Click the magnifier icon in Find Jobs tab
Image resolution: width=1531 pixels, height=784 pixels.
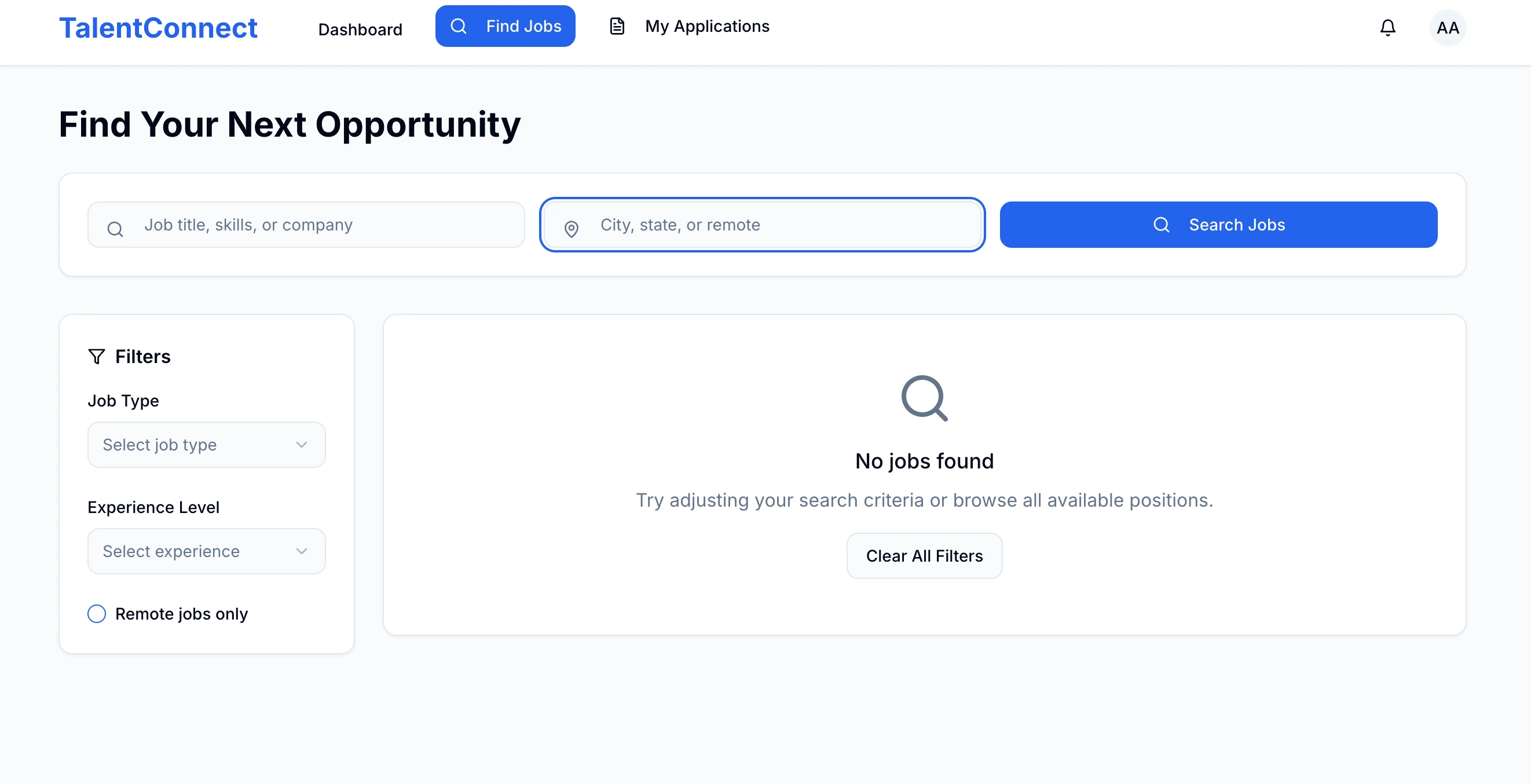click(458, 26)
